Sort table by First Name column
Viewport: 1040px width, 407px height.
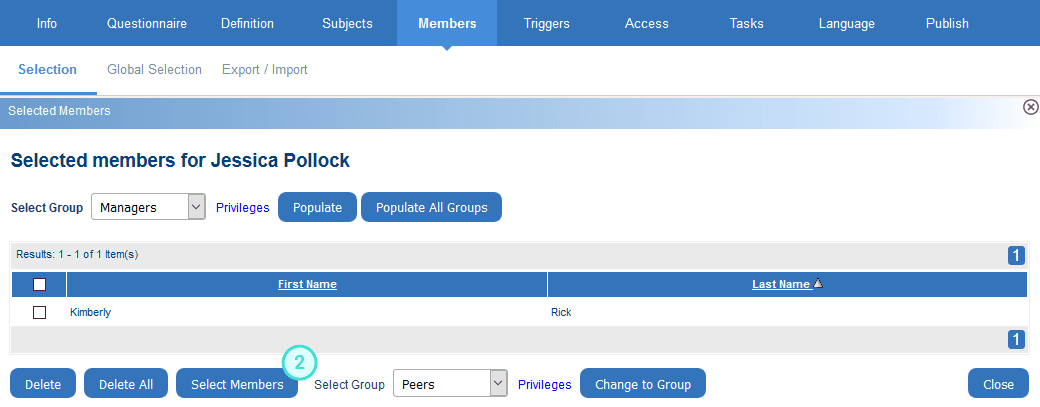(x=307, y=284)
